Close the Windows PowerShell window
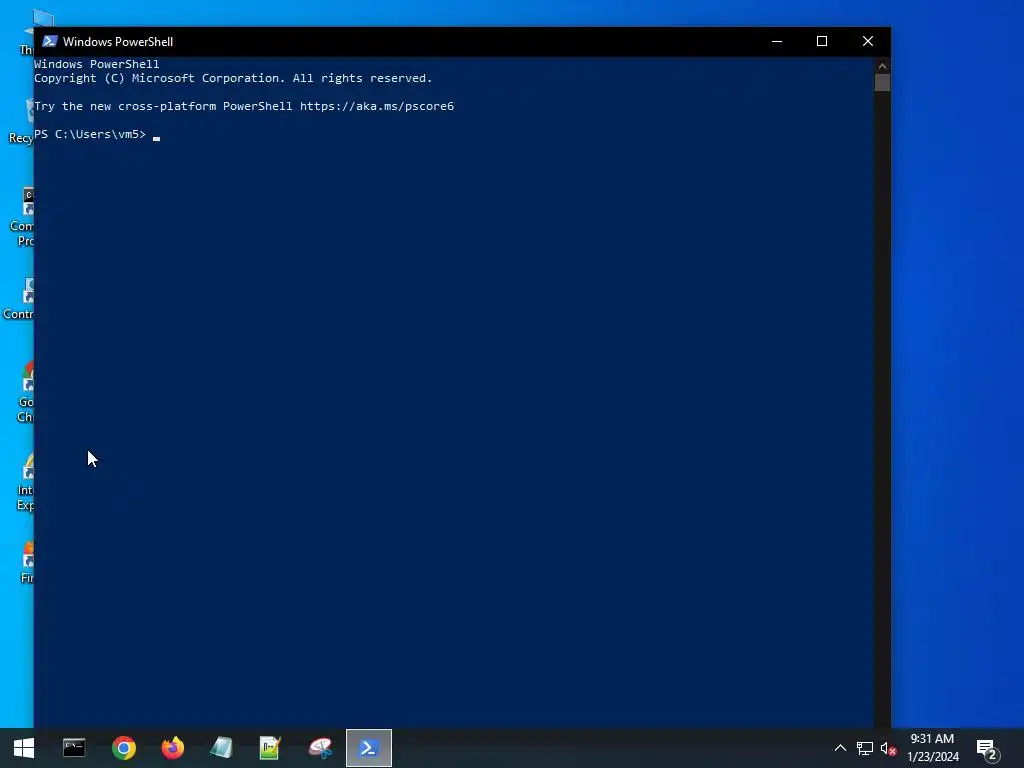Viewport: 1024px width, 768px height. click(868, 41)
